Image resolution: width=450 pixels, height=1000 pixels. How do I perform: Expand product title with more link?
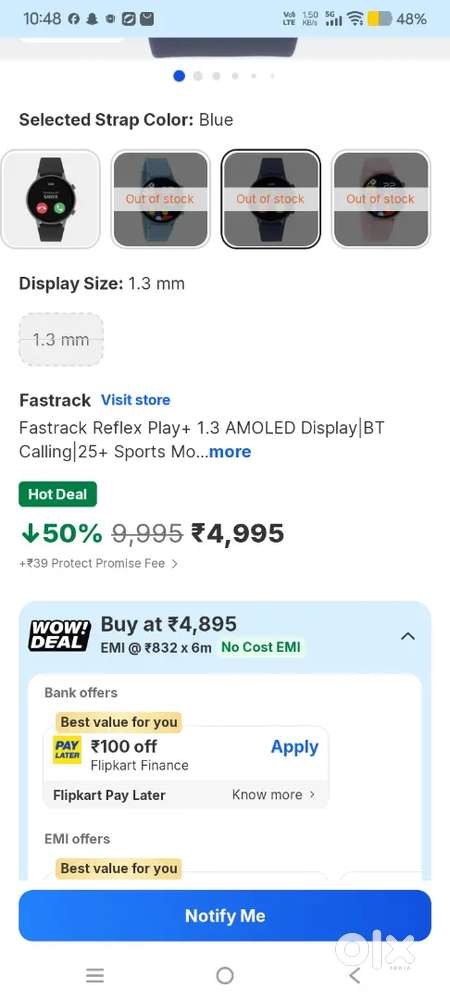click(230, 452)
